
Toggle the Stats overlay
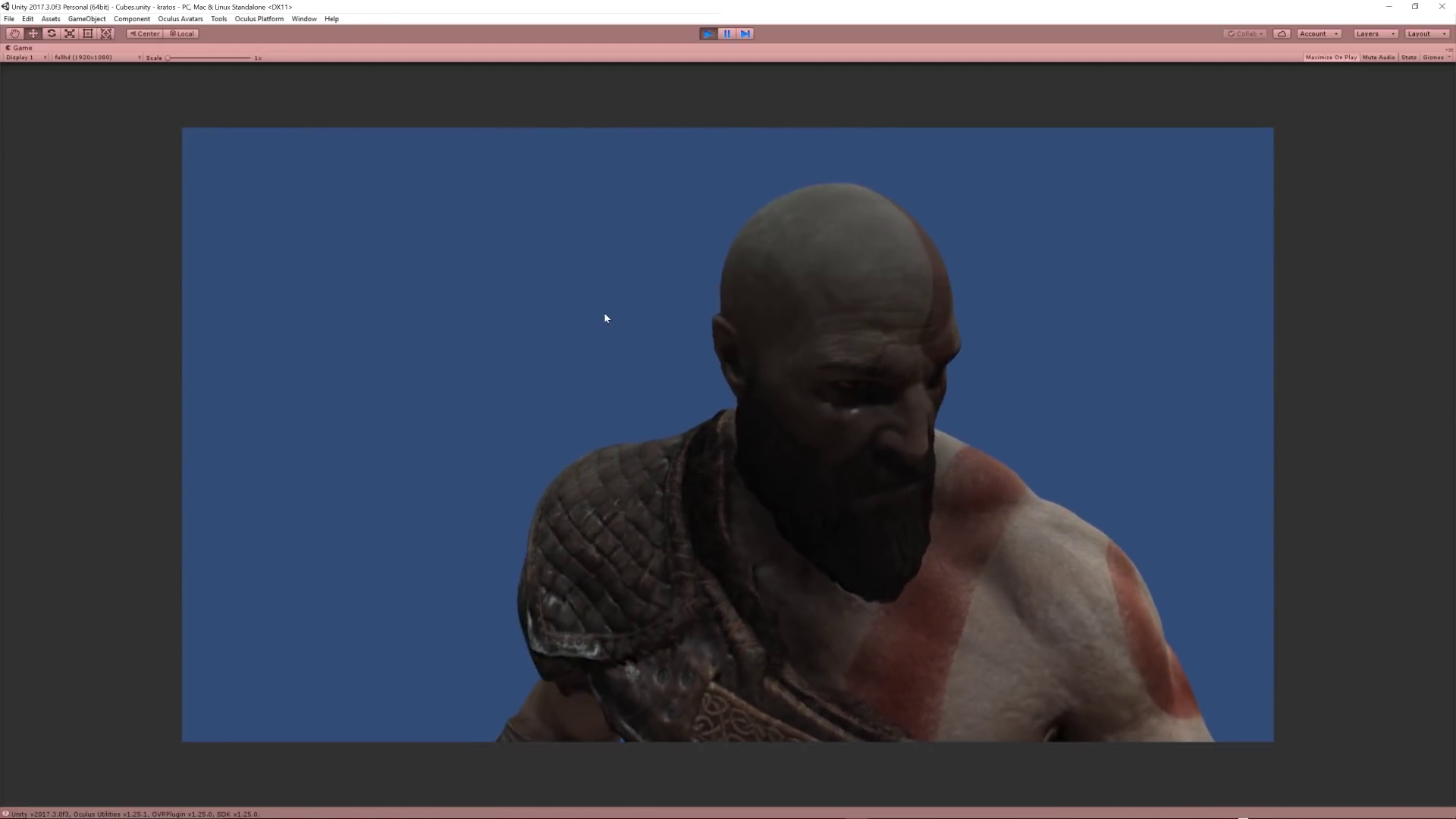pos(1409,58)
